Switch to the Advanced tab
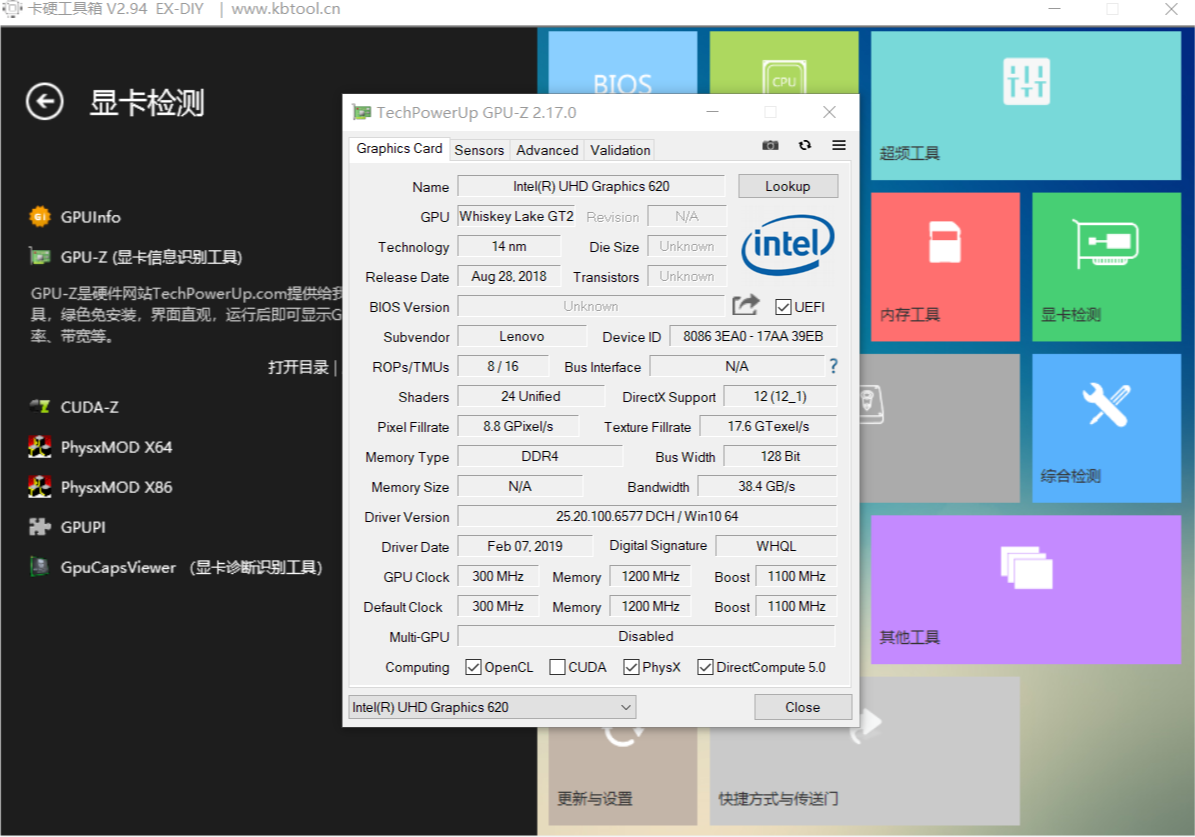 [547, 150]
